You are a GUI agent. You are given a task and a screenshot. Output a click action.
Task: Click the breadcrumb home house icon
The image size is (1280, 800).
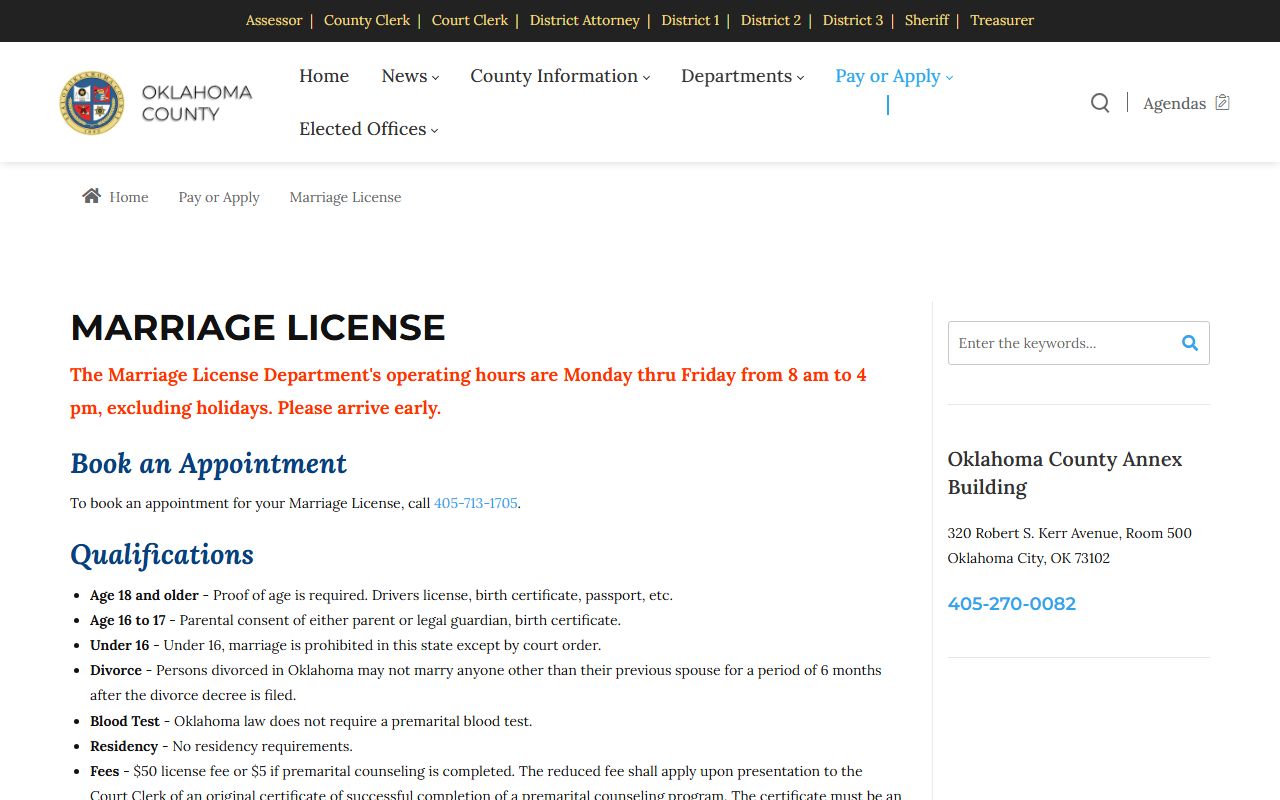91,196
